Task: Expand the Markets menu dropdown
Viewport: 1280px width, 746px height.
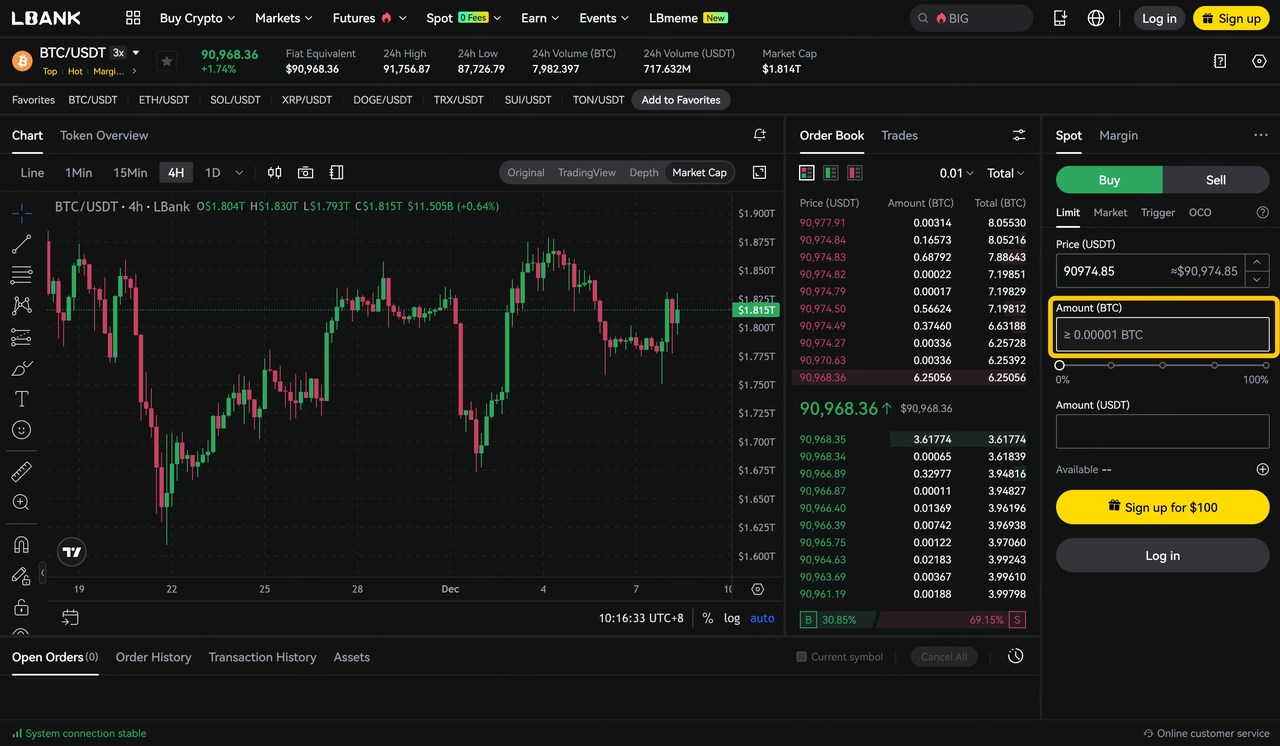Action: (x=283, y=18)
